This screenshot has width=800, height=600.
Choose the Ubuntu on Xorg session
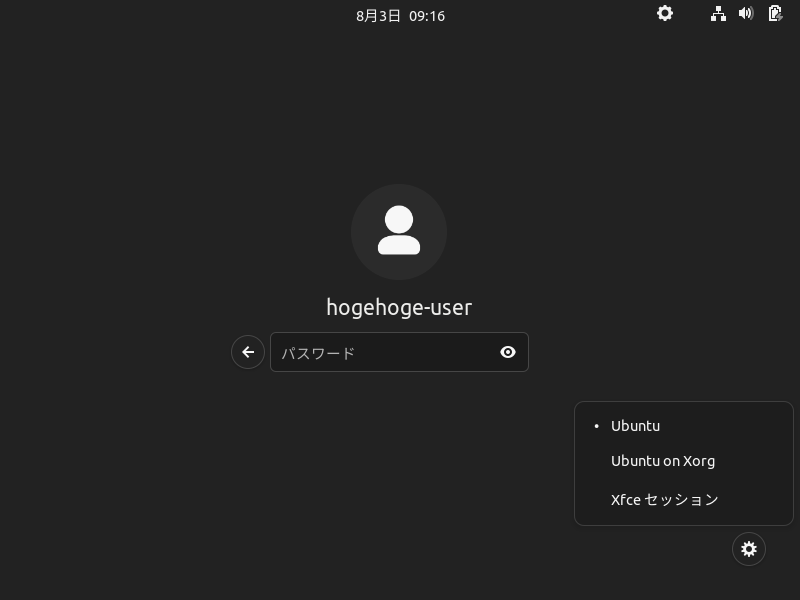point(684,461)
